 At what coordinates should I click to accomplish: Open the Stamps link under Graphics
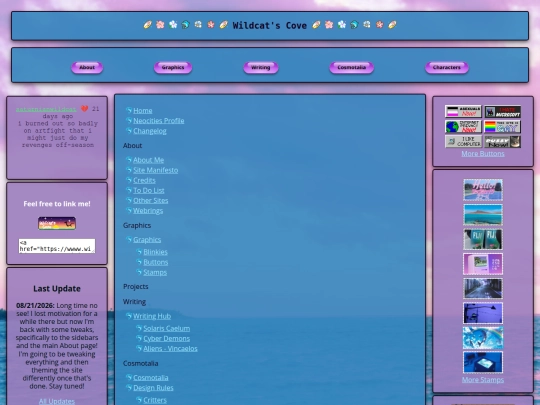point(155,272)
